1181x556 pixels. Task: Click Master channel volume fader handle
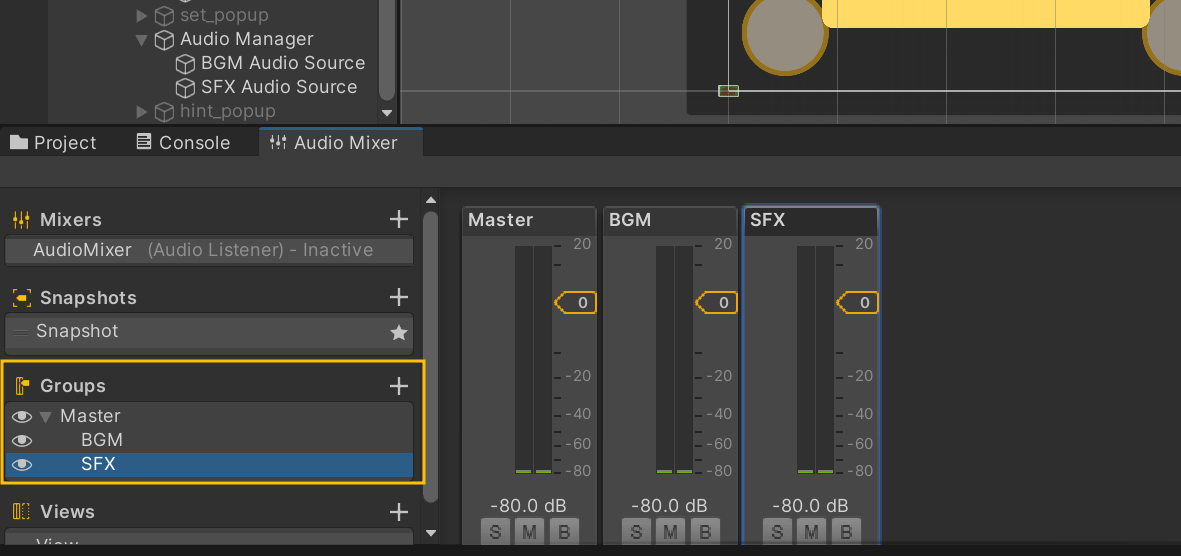575,303
